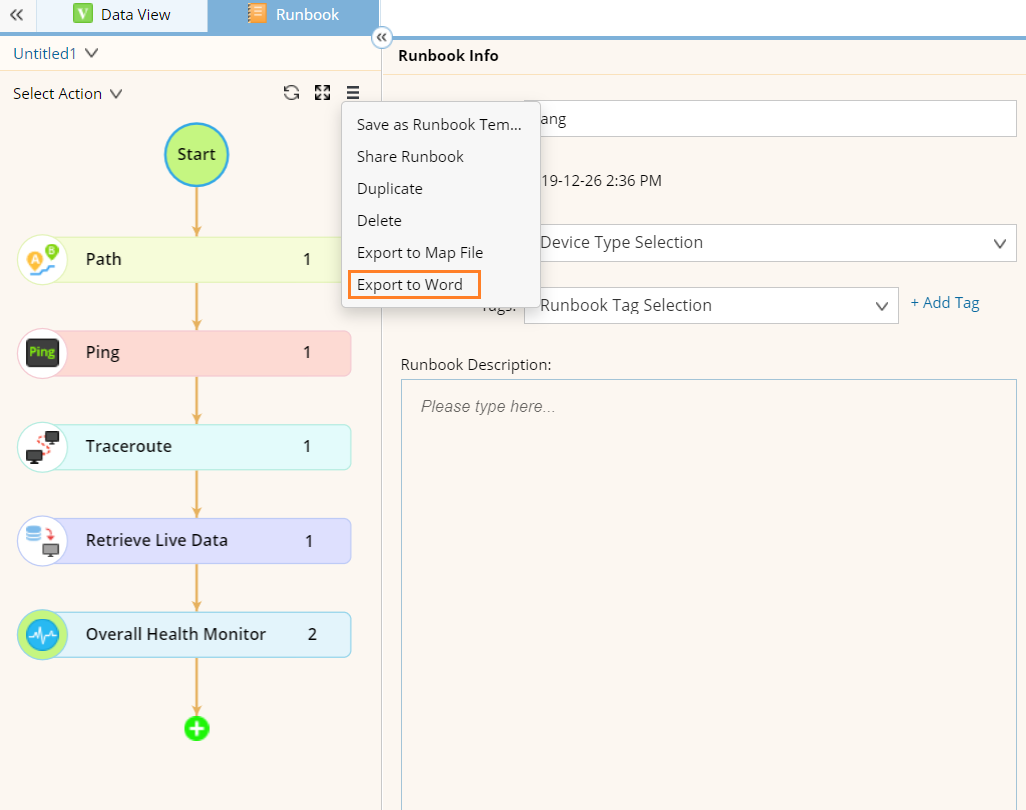The height and width of the screenshot is (810, 1026).
Task: Choose Export to Word menu item
Action: (410, 285)
